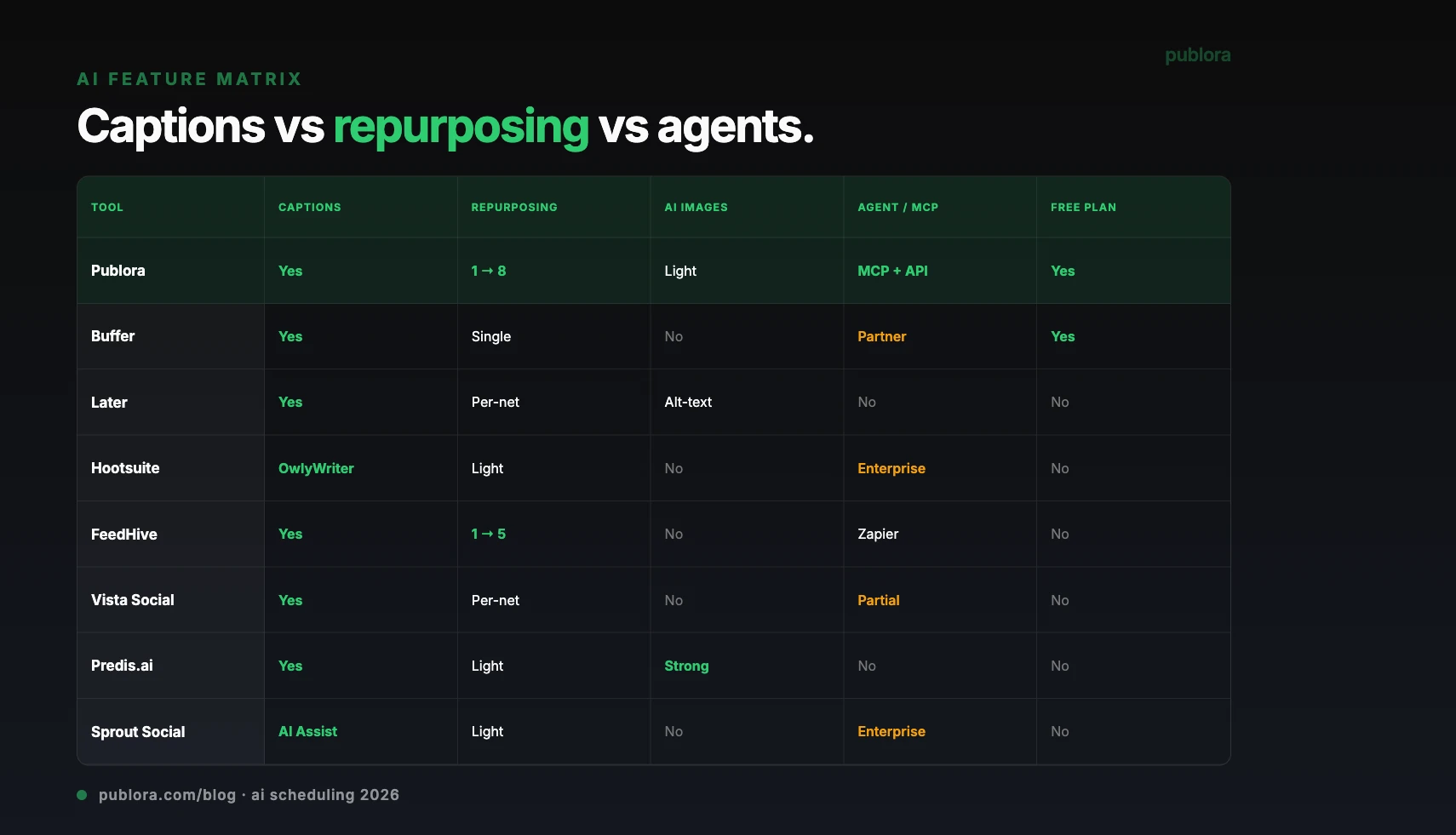Click the FREE PLAN column header
Image resolution: width=1456 pixels, height=835 pixels.
coord(1083,207)
